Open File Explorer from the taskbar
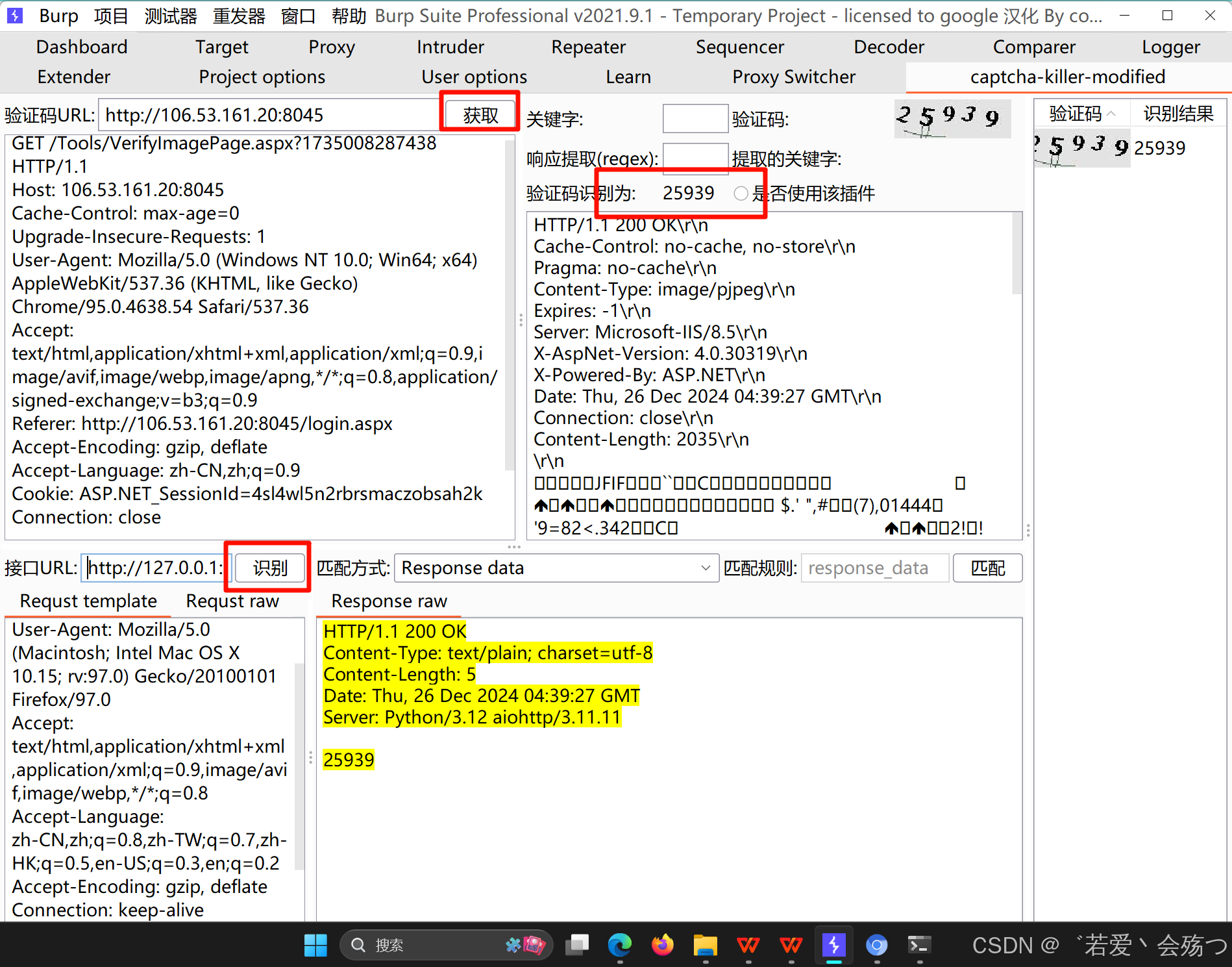 (x=705, y=946)
